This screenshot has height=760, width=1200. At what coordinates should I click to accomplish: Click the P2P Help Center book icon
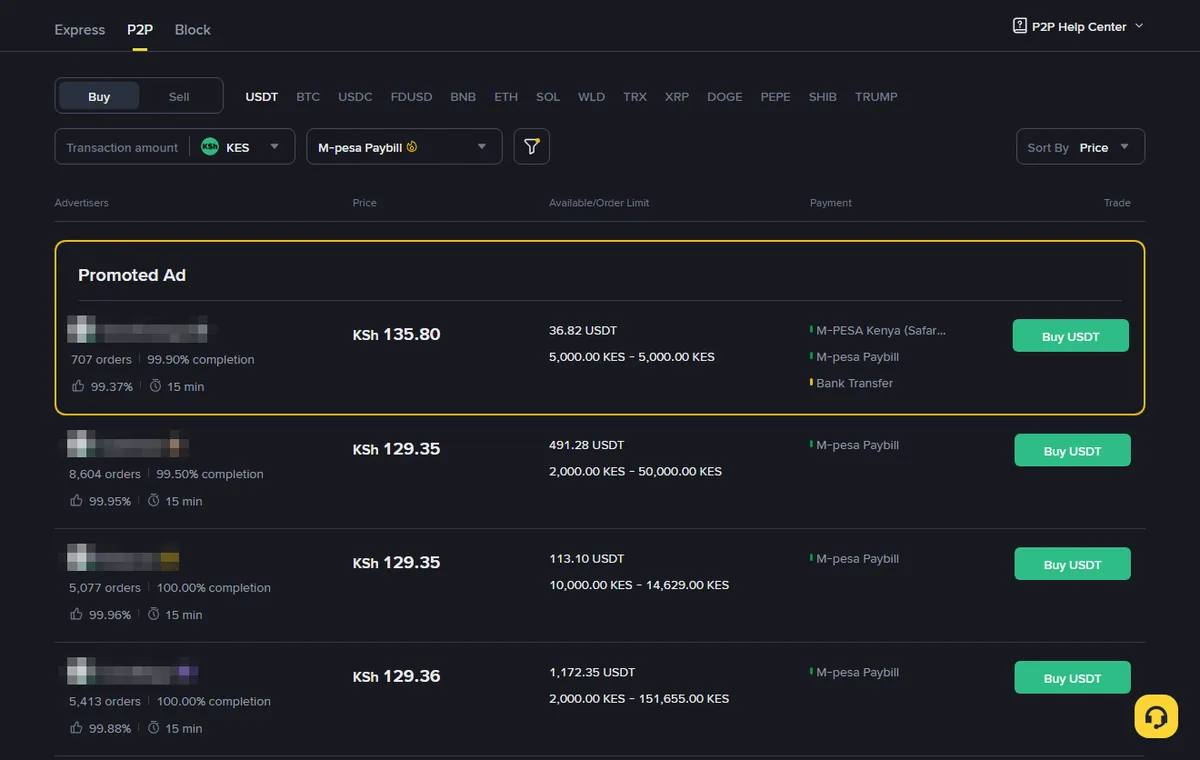[x=1020, y=26]
